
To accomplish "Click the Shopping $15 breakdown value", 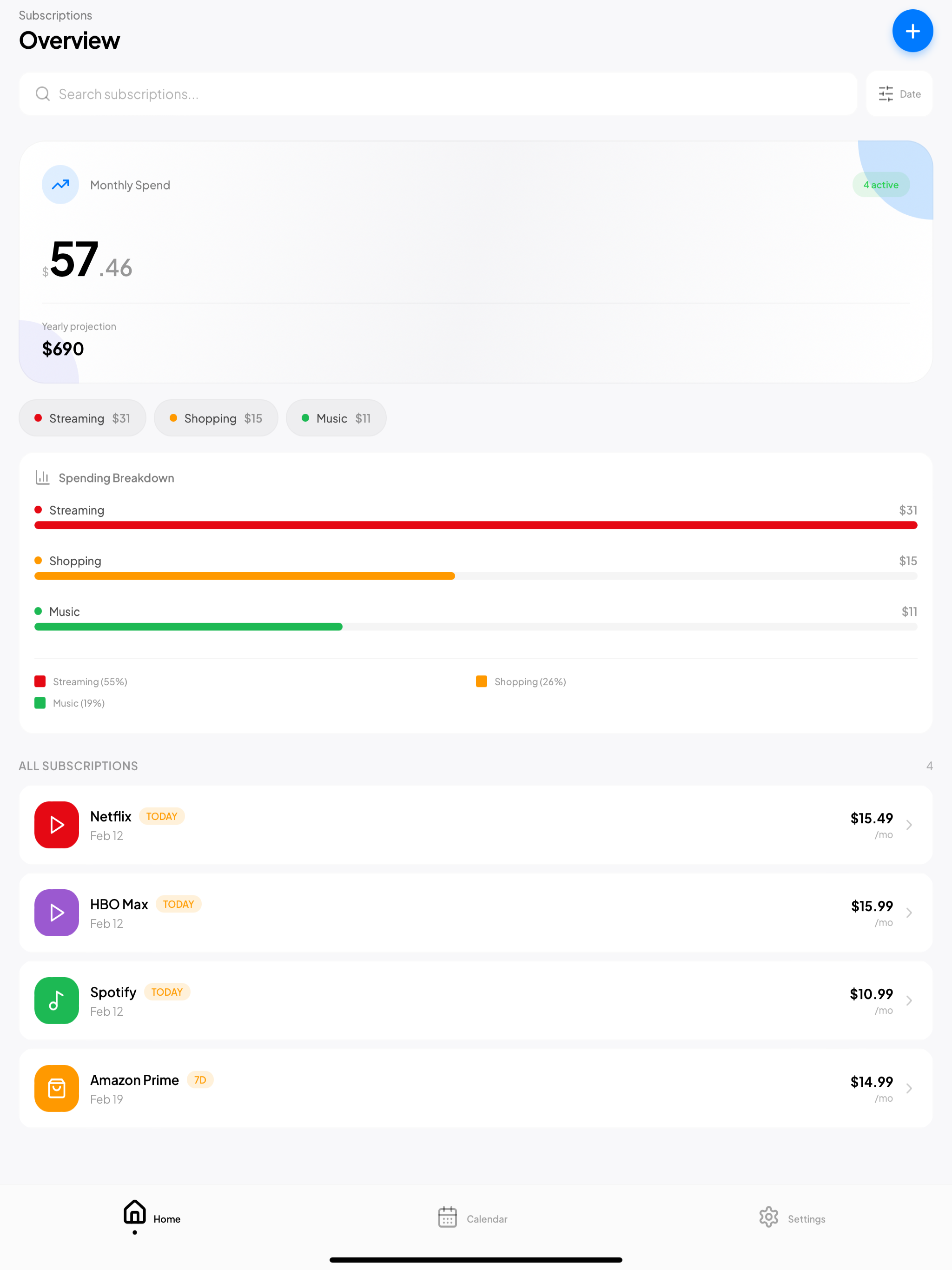I will (x=908, y=560).
